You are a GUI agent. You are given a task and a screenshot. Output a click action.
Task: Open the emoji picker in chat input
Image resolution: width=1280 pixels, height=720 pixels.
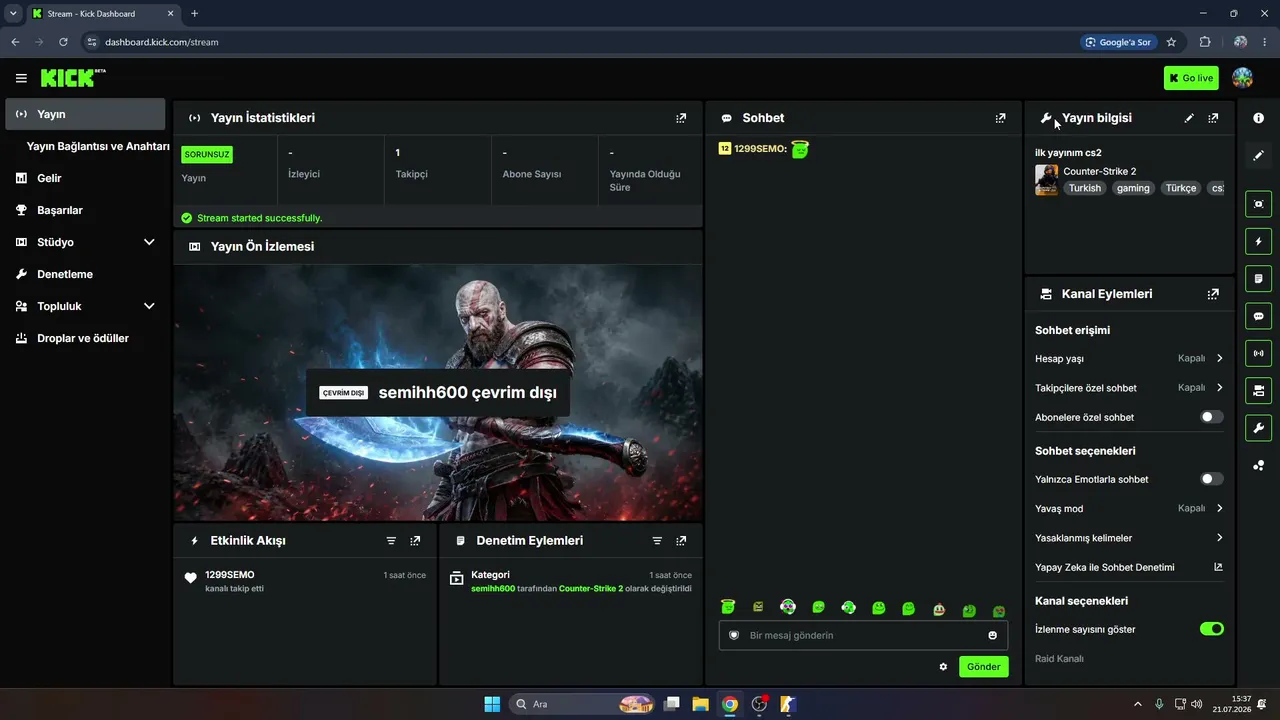992,635
